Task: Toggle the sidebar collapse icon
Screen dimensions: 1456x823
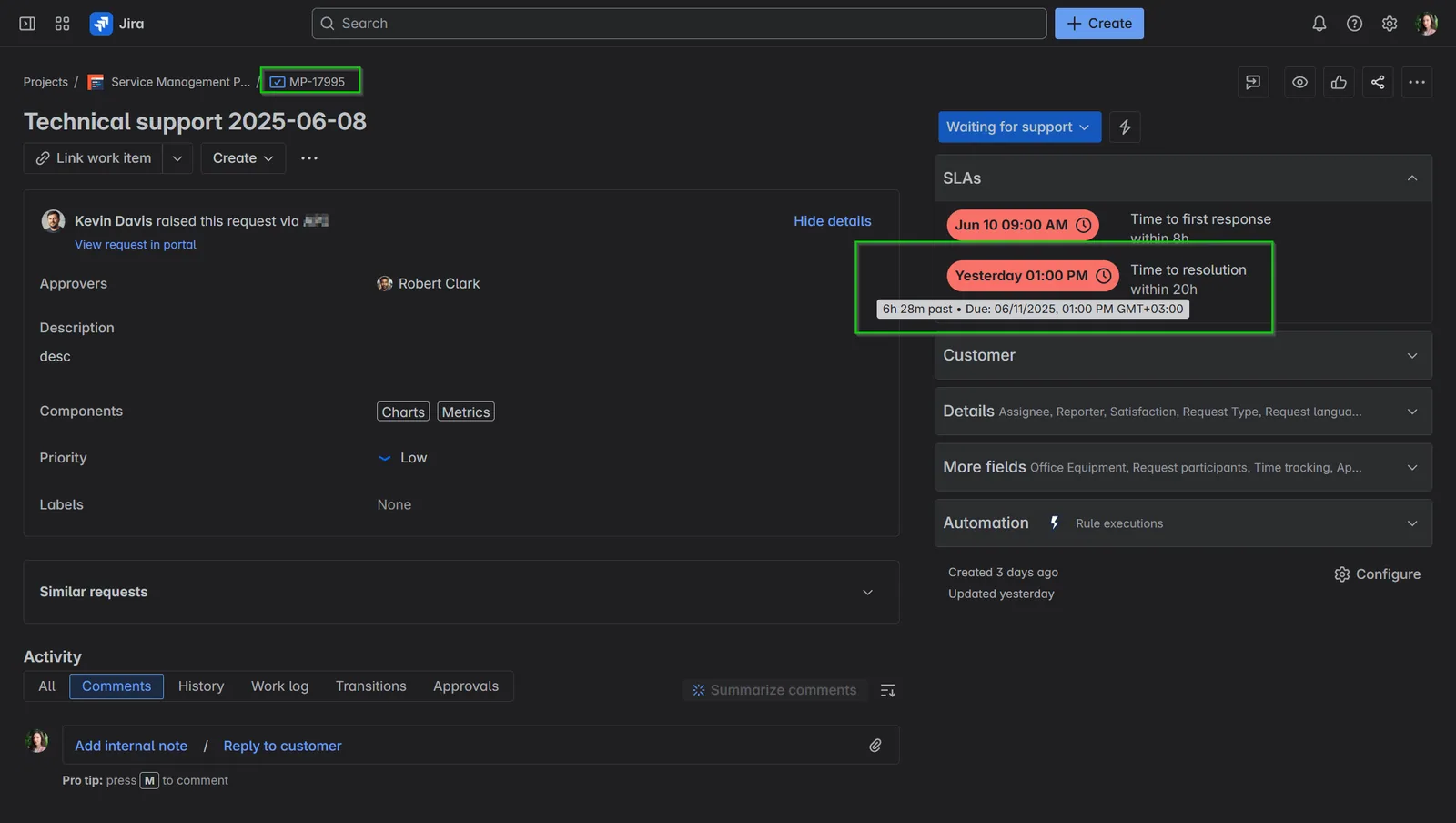Action: coord(27,24)
